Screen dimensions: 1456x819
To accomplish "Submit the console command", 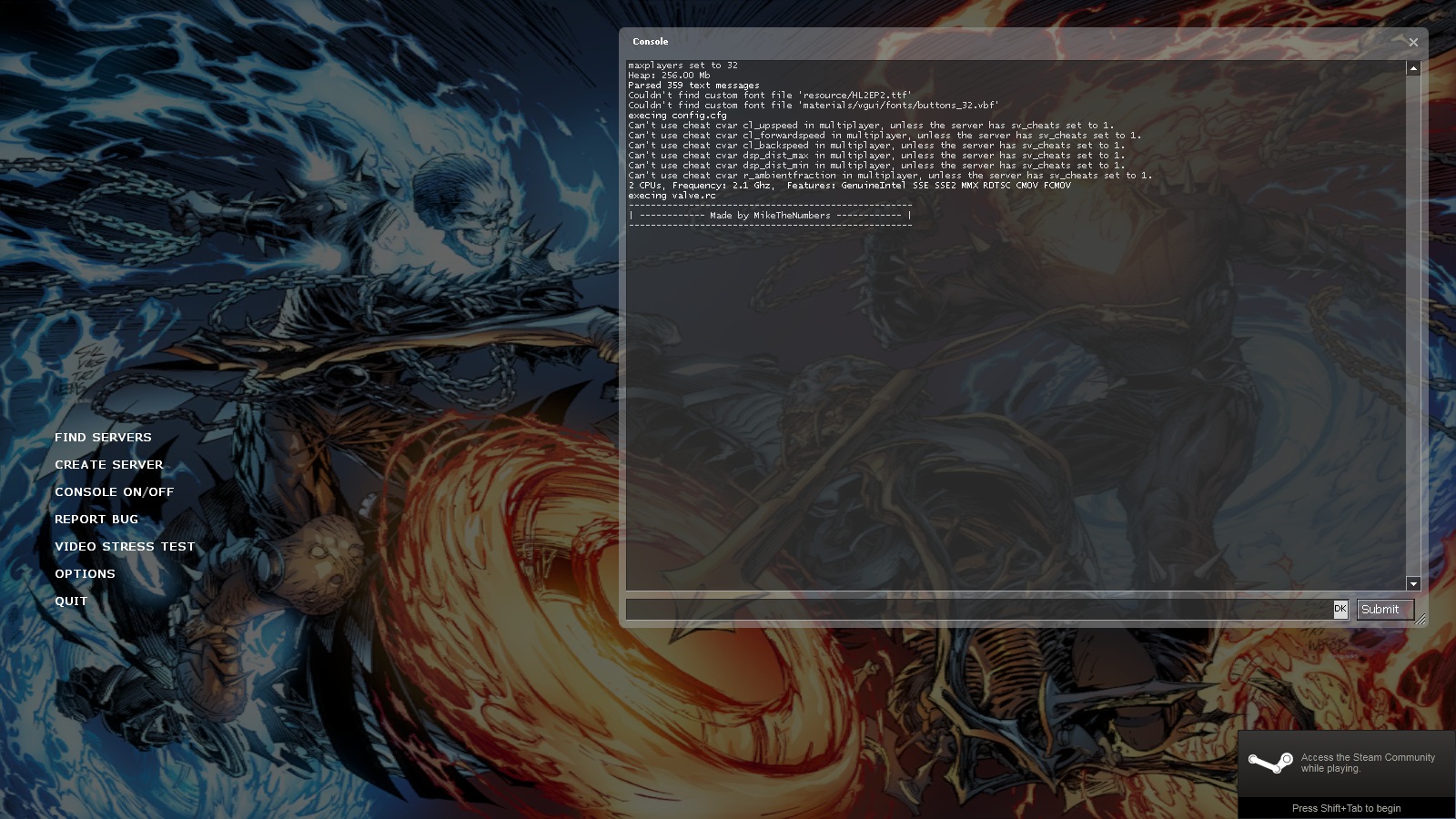I will point(1385,610).
